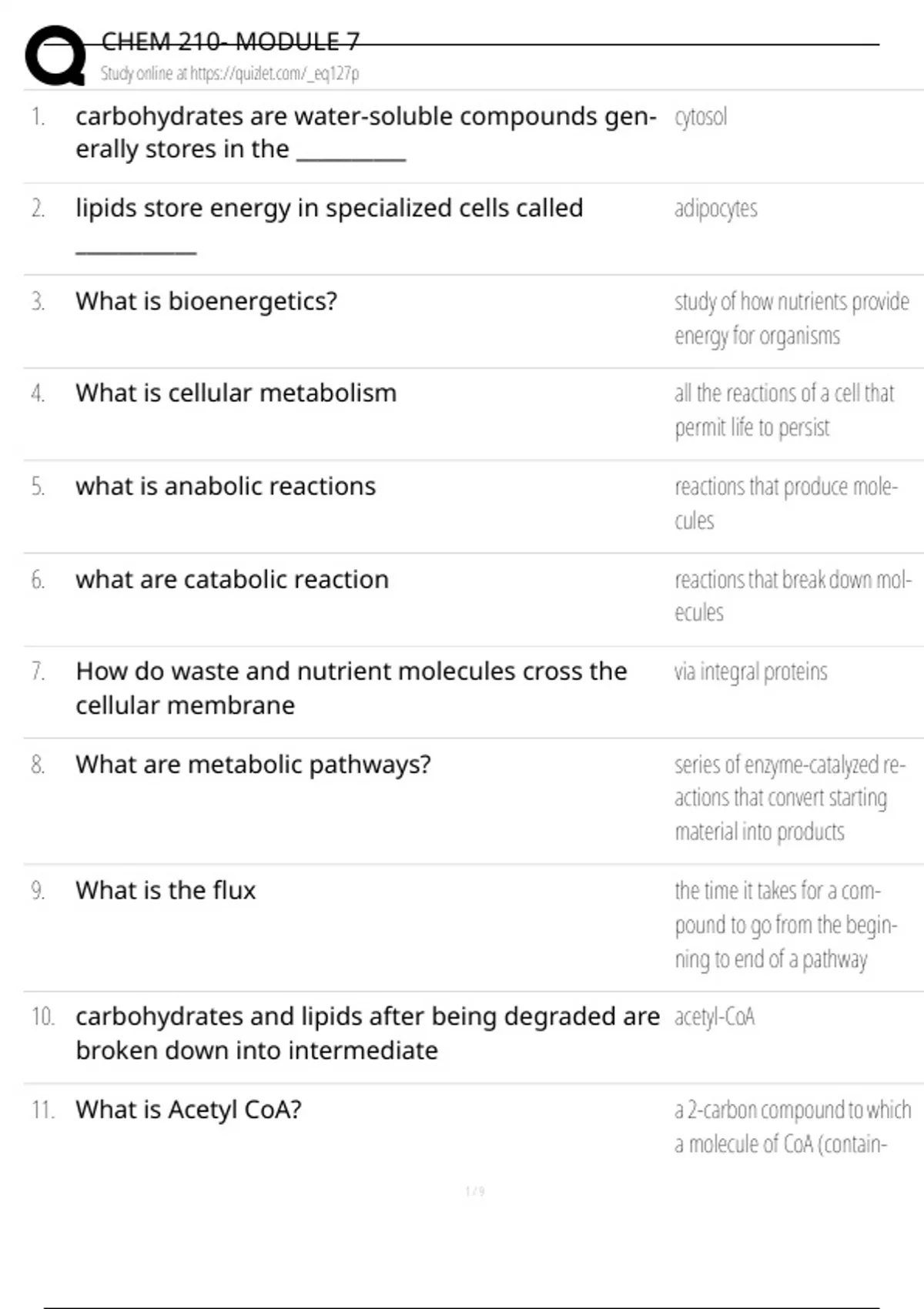Select the question 'What is Acetyl CoA?'

[x=189, y=1110]
